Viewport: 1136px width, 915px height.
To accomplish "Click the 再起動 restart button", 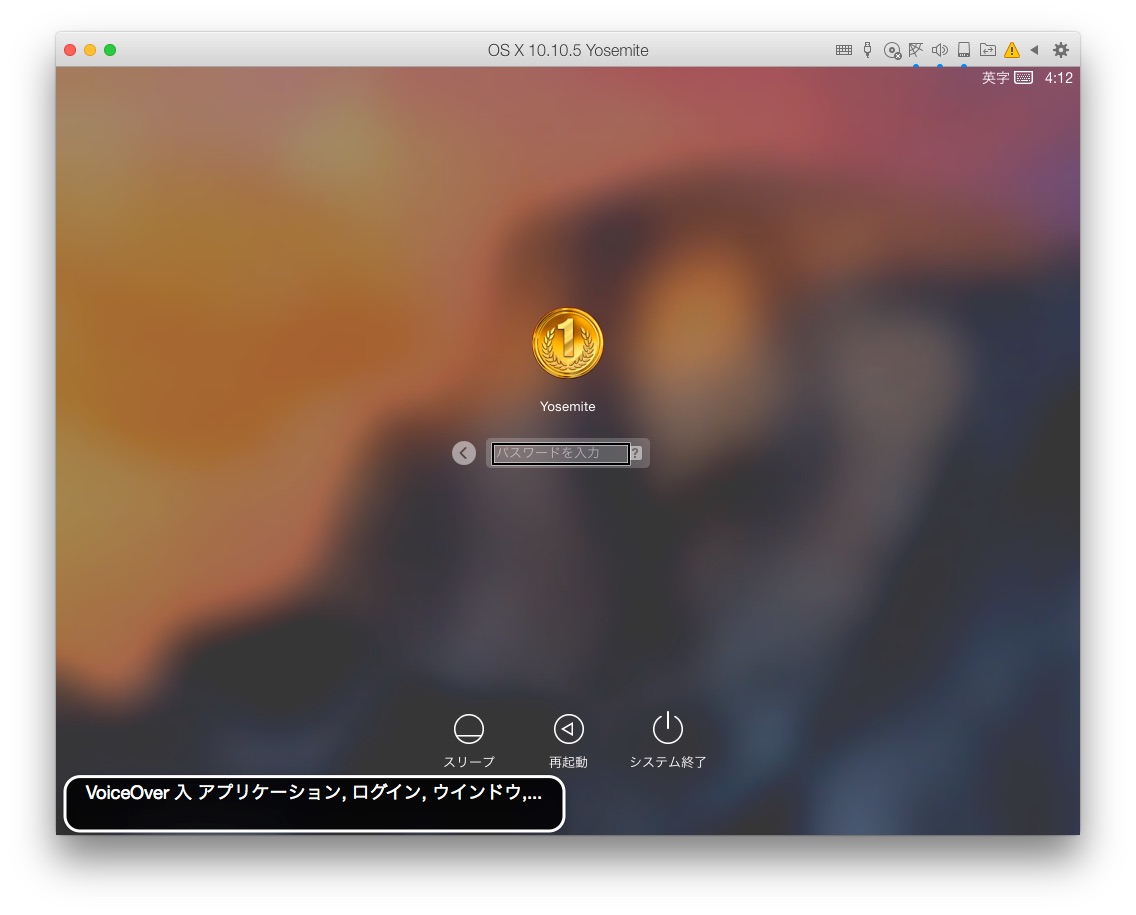I will [x=568, y=740].
